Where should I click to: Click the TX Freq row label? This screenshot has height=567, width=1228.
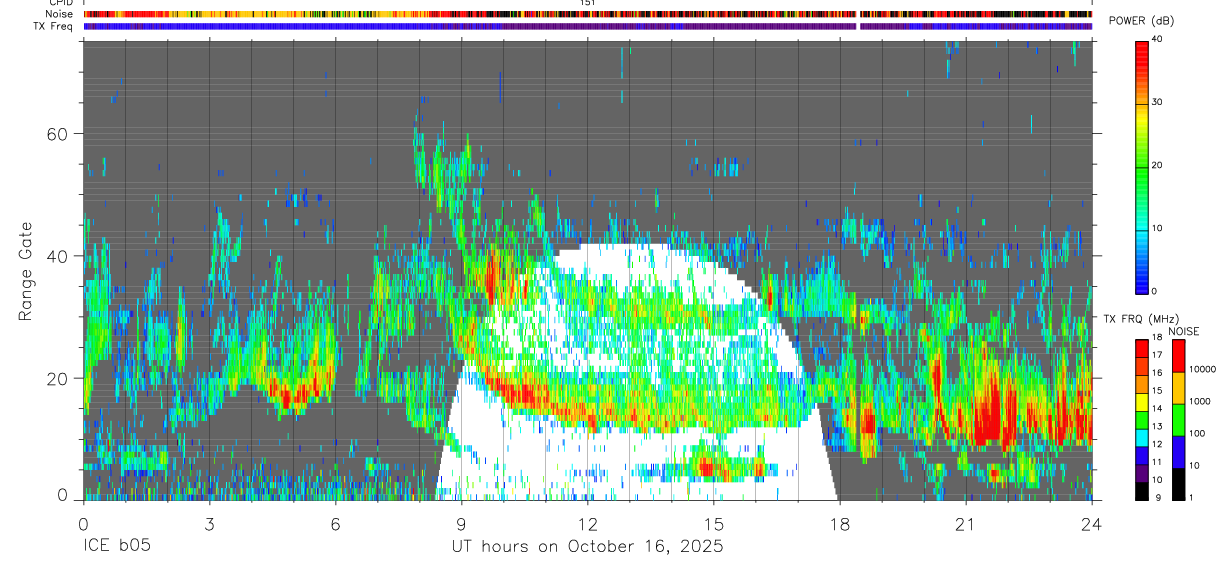tap(54, 26)
